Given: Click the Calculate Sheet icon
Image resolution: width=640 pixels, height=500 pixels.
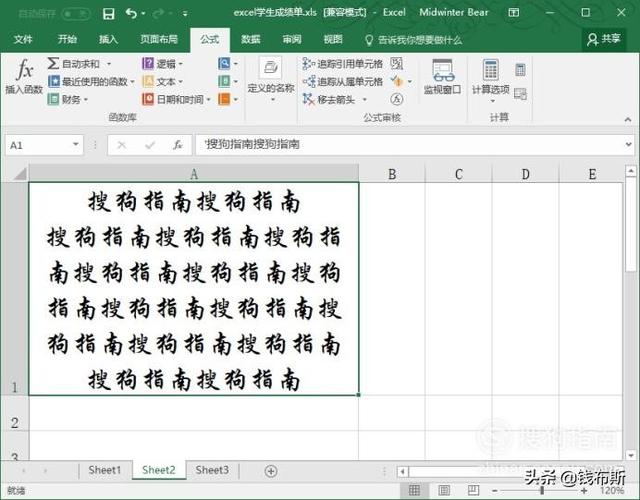Looking at the screenshot, I should [x=520, y=94].
